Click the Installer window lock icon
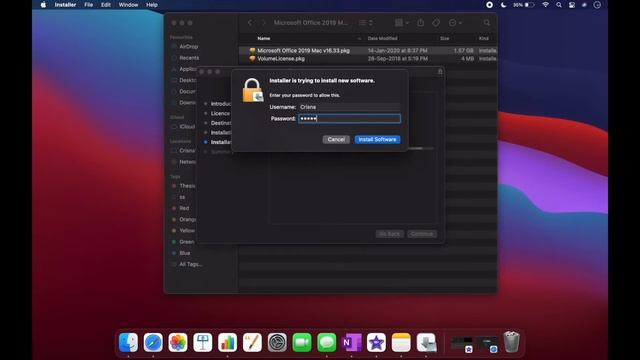This screenshot has height=360, width=640. [x=440, y=71]
